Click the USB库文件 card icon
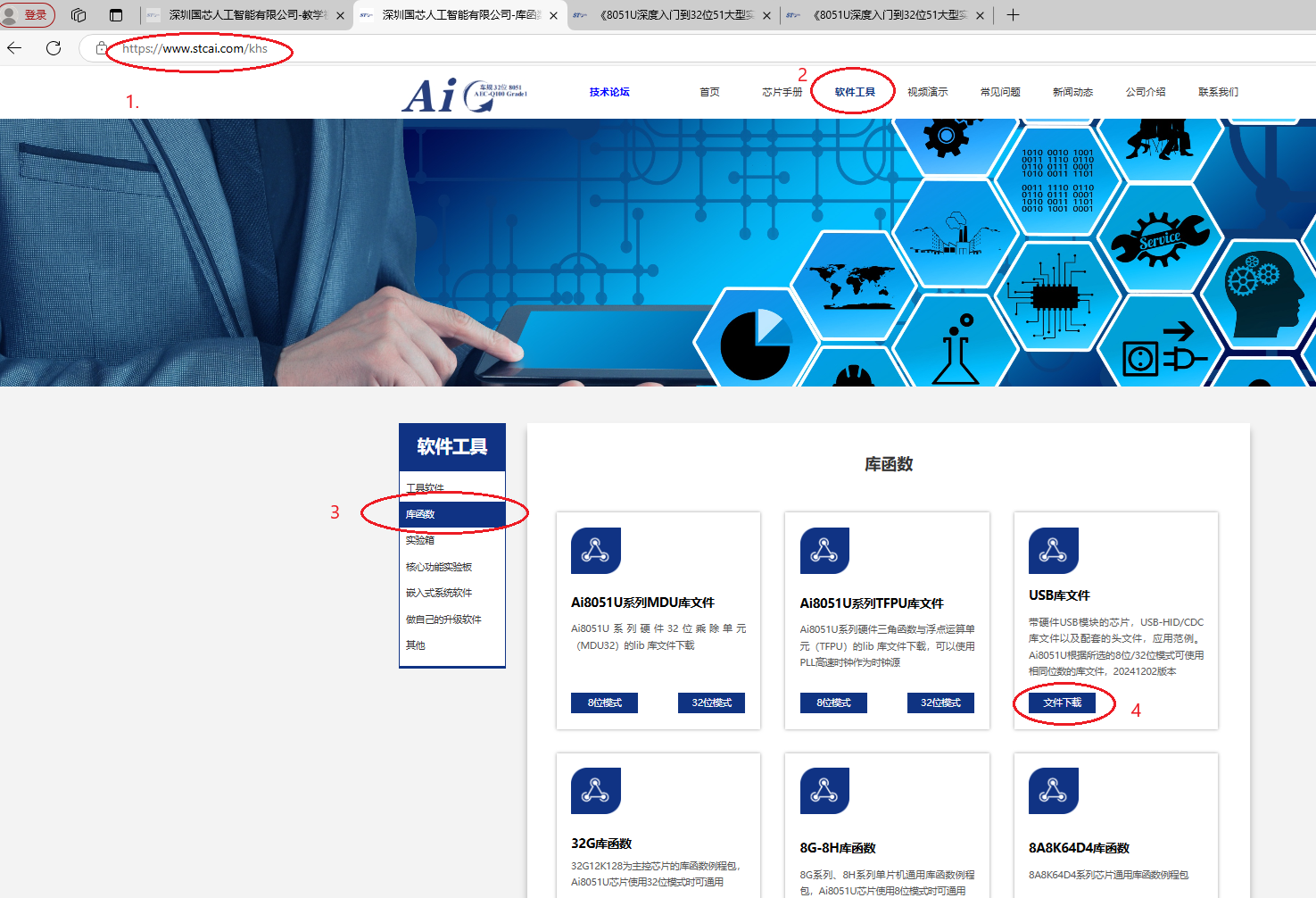The height and width of the screenshot is (898, 1316). tap(1054, 551)
